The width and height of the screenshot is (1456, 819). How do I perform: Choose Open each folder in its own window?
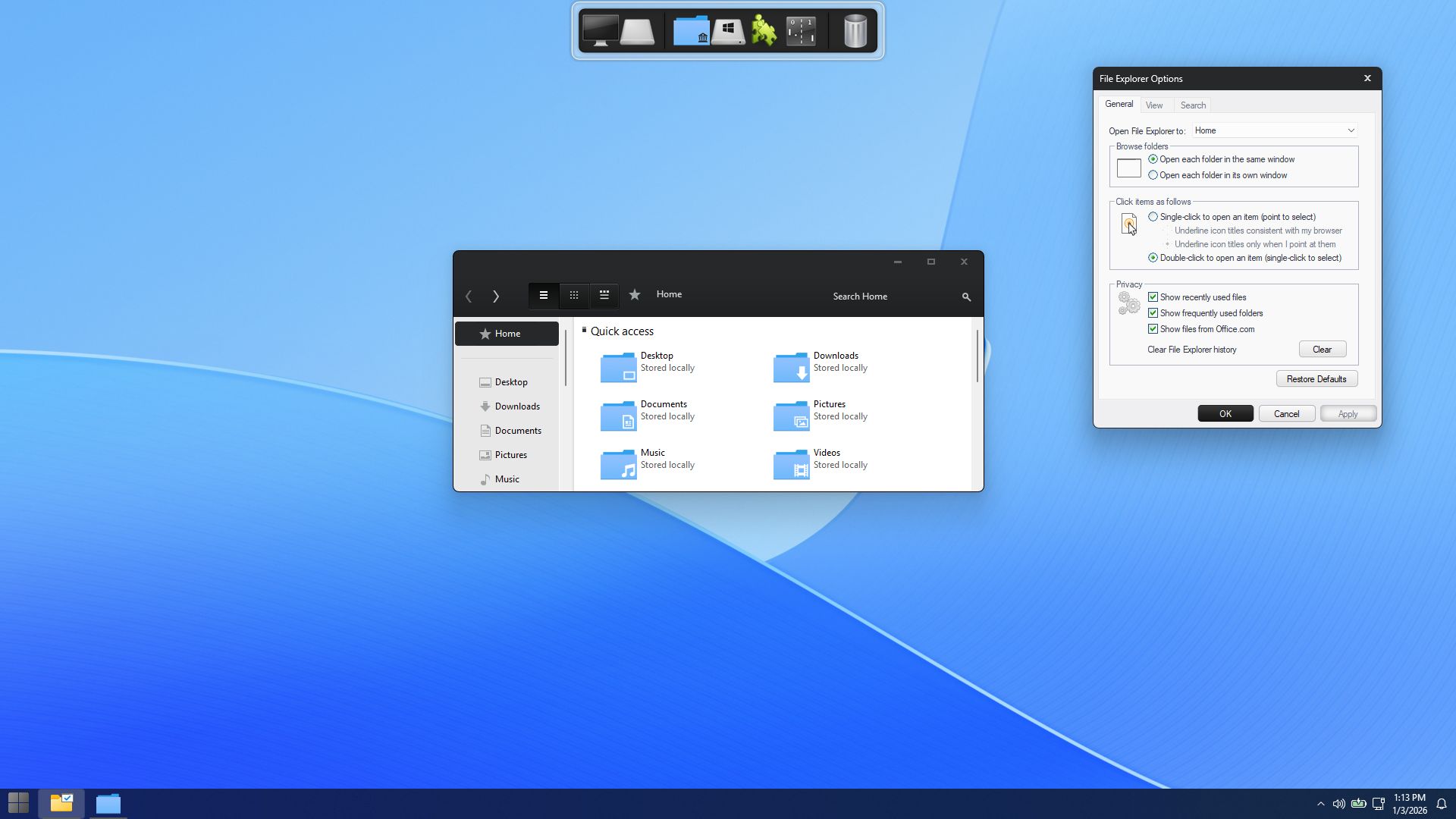pos(1153,175)
